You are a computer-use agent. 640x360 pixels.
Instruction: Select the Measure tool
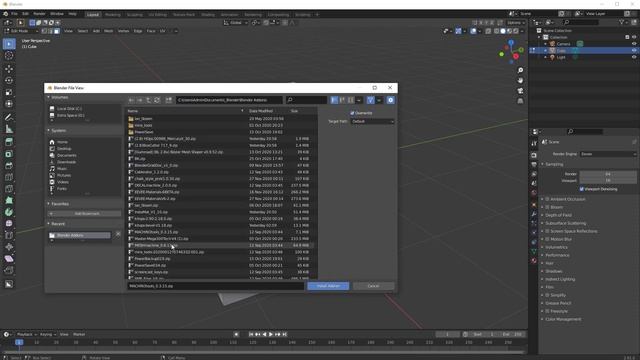(x=9, y=129)
